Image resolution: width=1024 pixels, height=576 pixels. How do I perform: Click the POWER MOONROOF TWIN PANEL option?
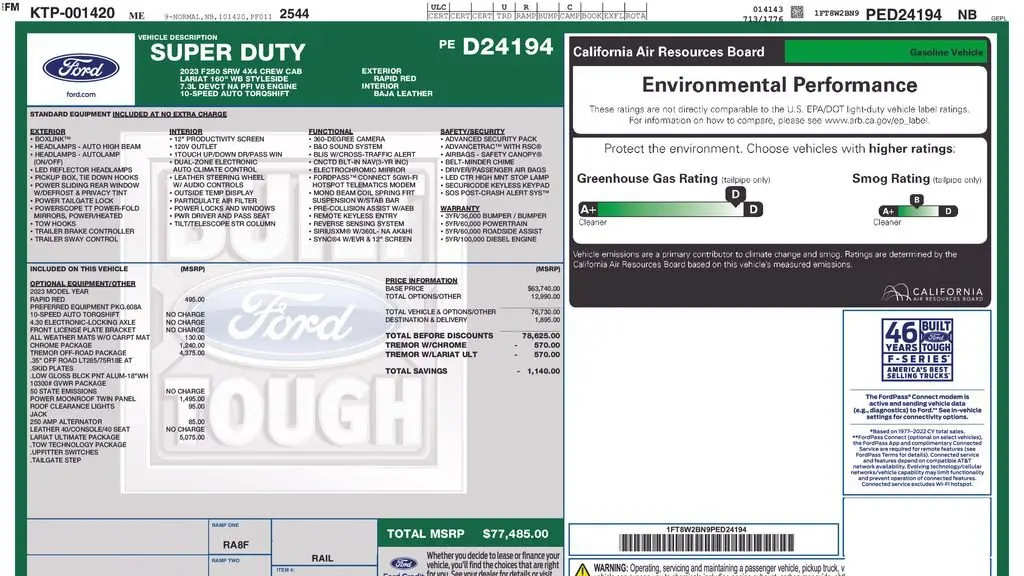pos(83,399)
